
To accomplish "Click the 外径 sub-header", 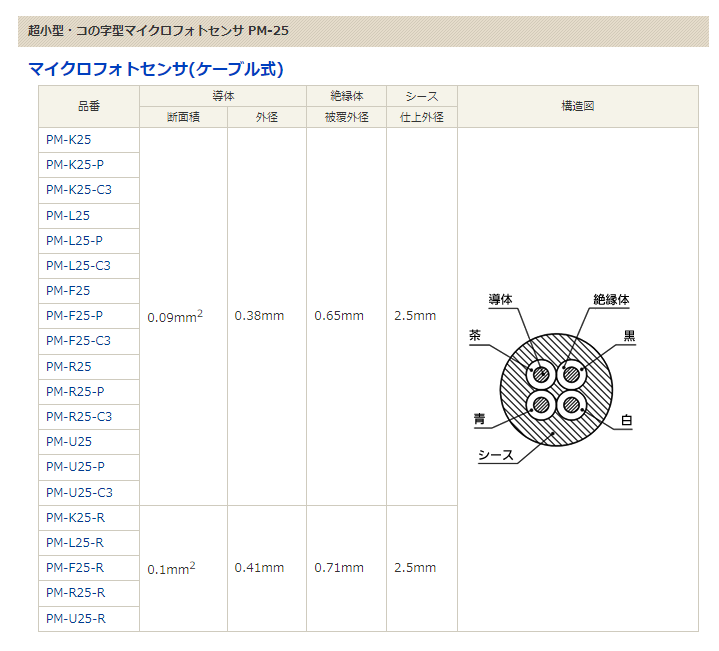I will (x=267, y=117).
